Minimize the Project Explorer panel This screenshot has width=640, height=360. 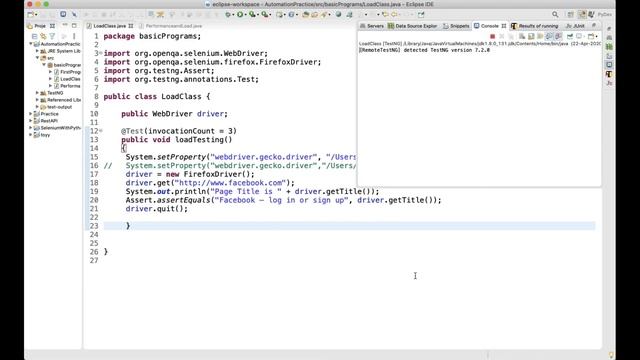click(x=65, y=26)
